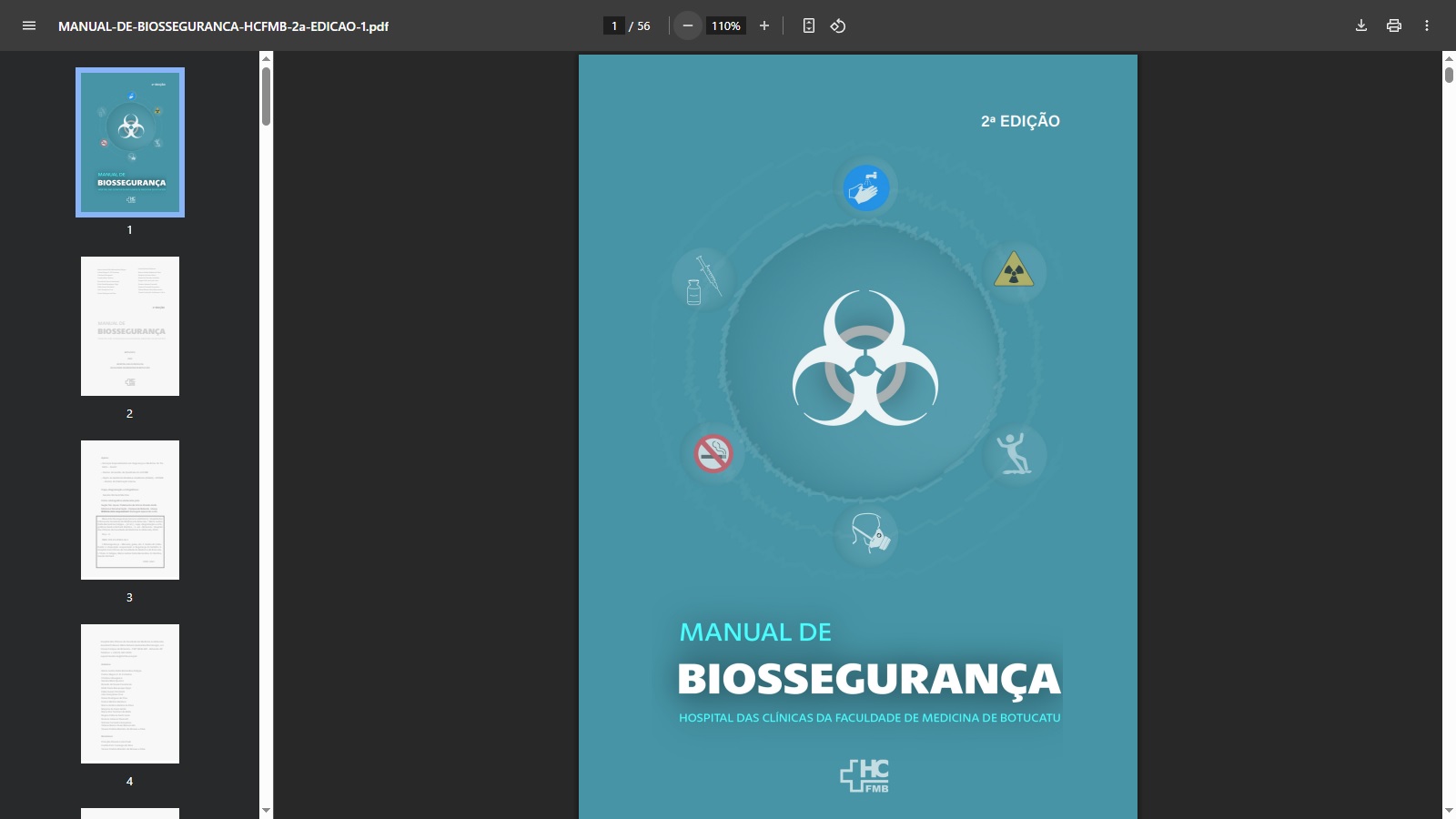Click the sidebar scroll down arrow
Screen dimensions: 1456x819
tap(266, 810)
